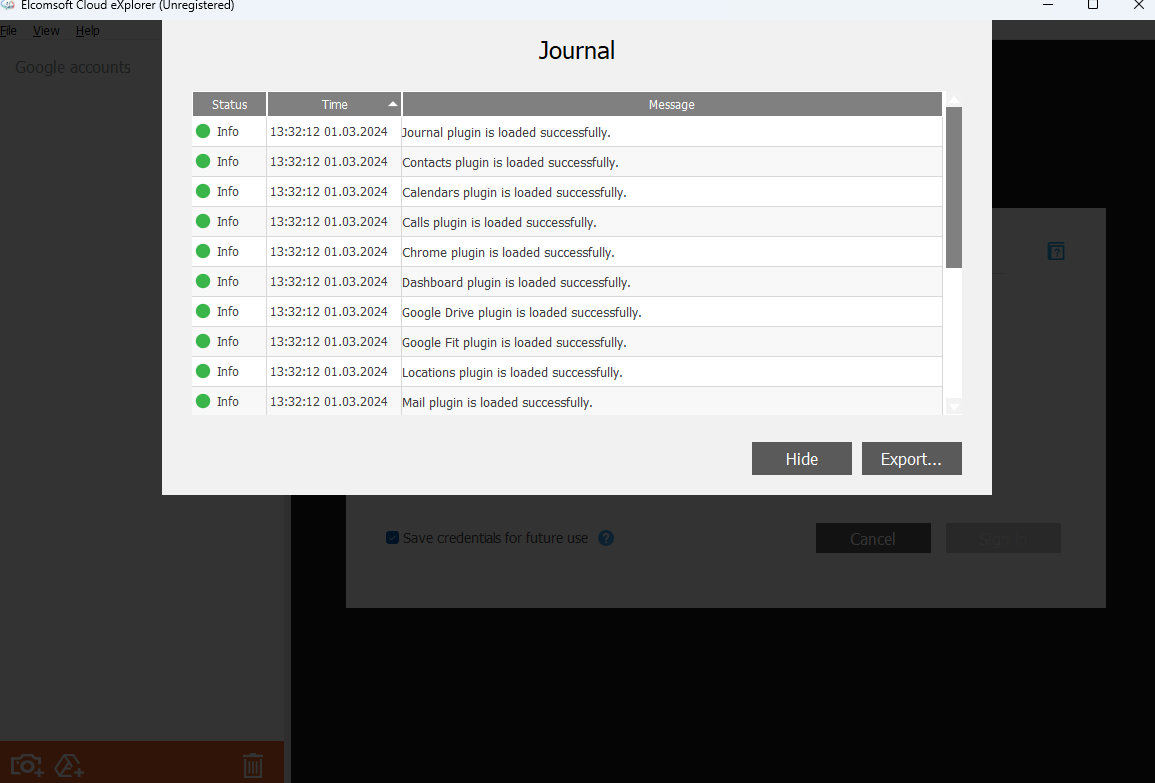
Task: Click the Elcomsoft app icon in title bar
Action: 8,5
